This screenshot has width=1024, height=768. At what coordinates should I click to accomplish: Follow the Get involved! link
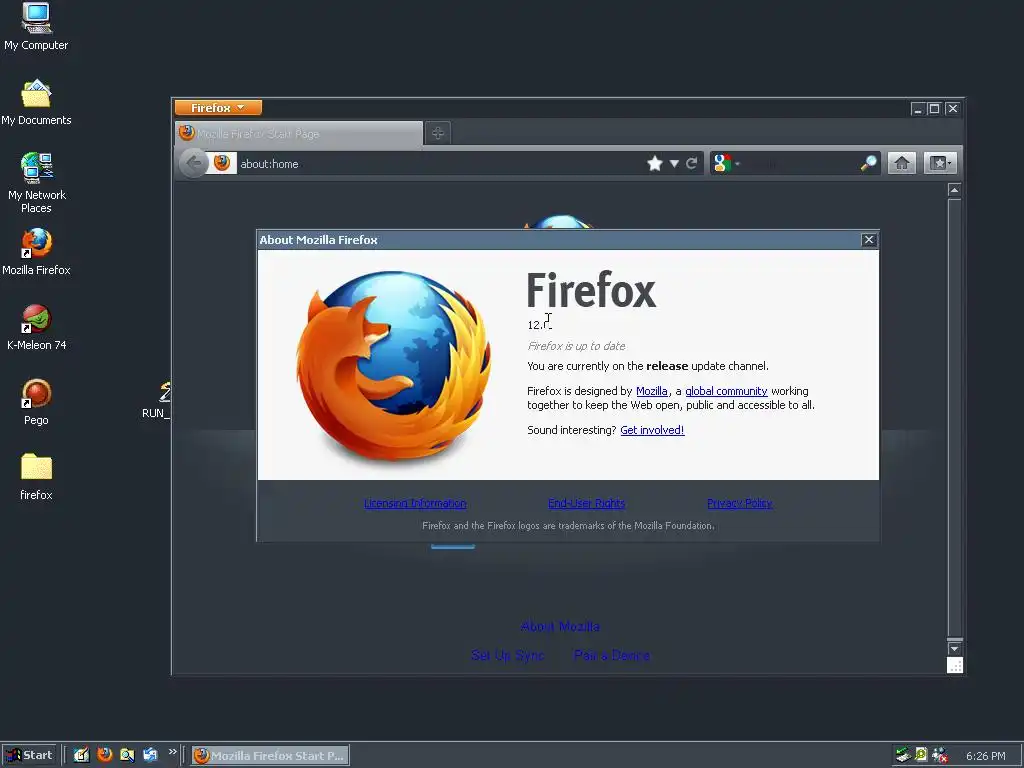coord(652,430)
